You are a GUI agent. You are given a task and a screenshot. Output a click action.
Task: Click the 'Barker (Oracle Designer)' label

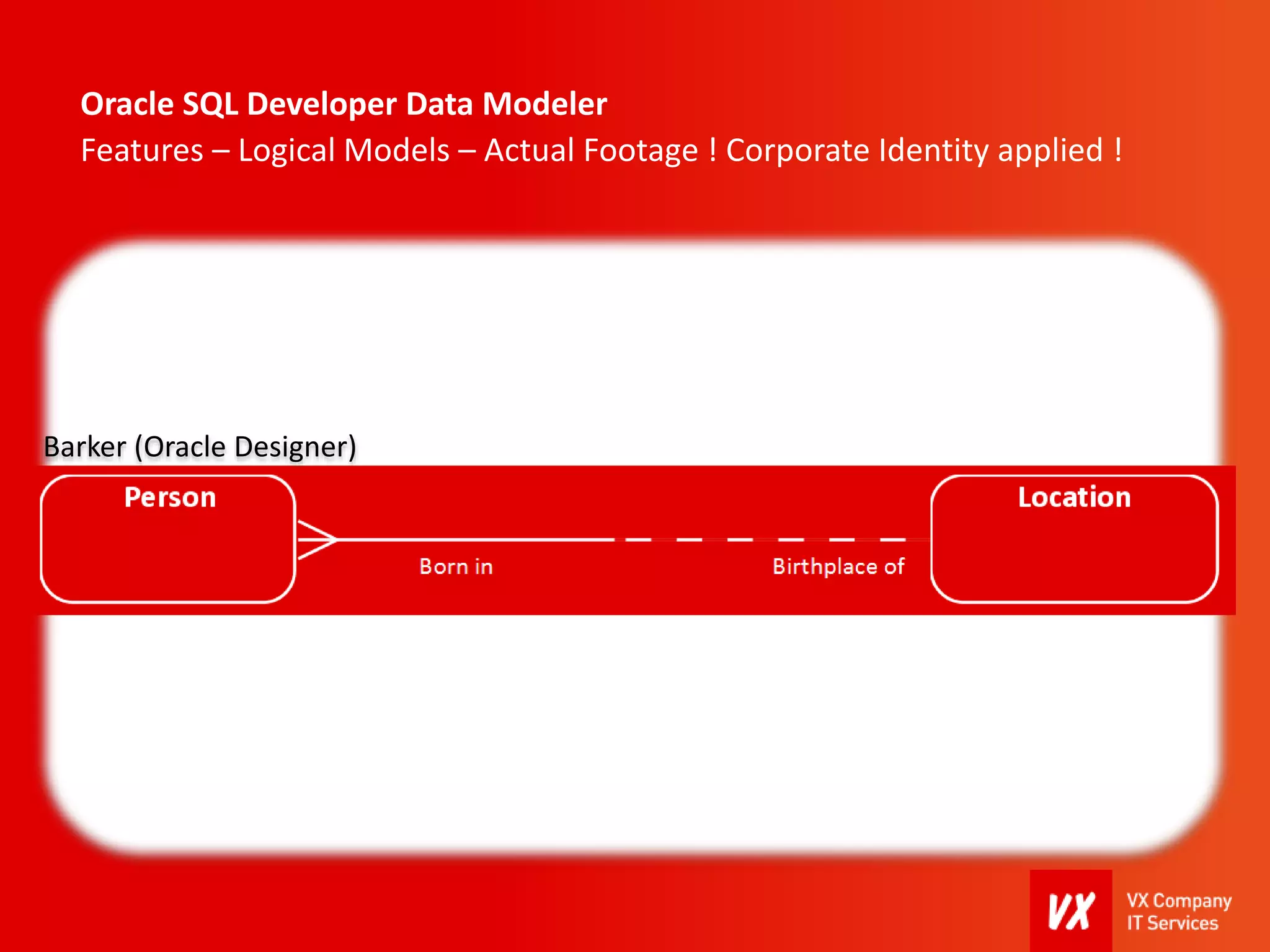pos(200,447)
